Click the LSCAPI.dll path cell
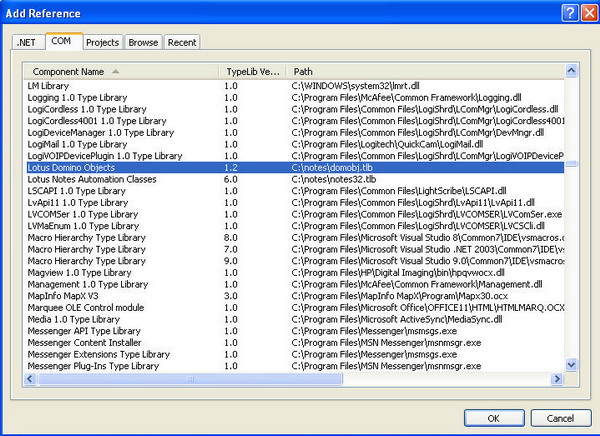 tap(399, 191)
